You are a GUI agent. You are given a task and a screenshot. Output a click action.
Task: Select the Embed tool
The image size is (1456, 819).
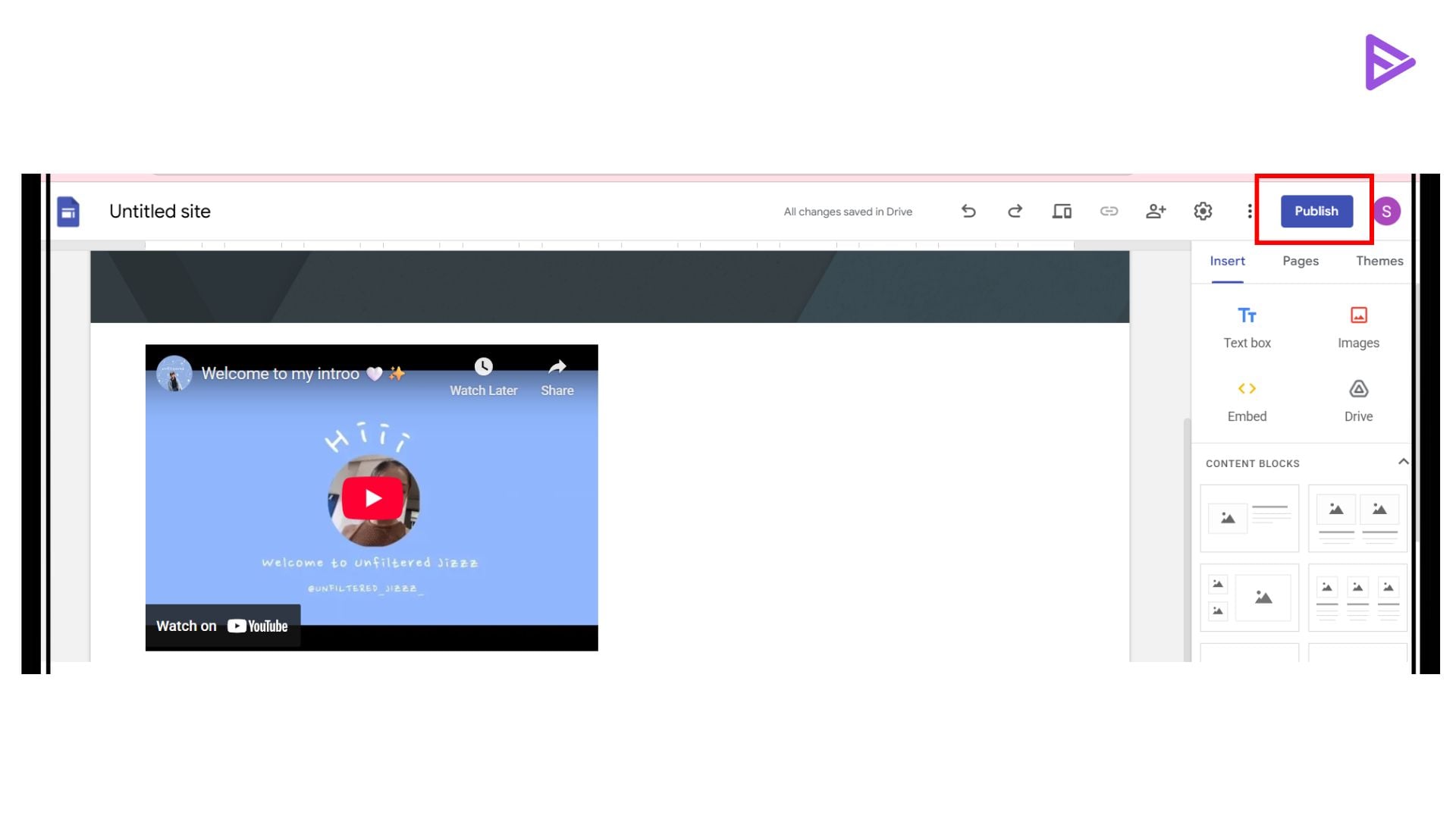click(1246, 400)
